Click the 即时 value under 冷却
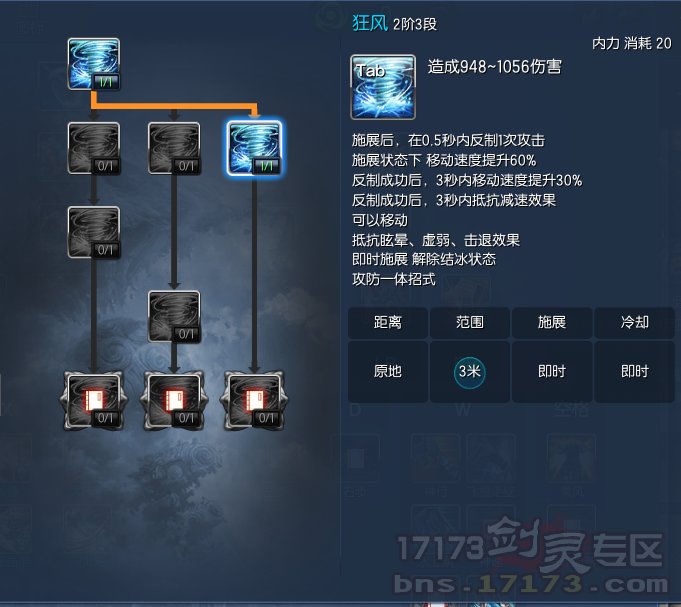The height and width of the screenshot is (607, 681). coord(635,372)
